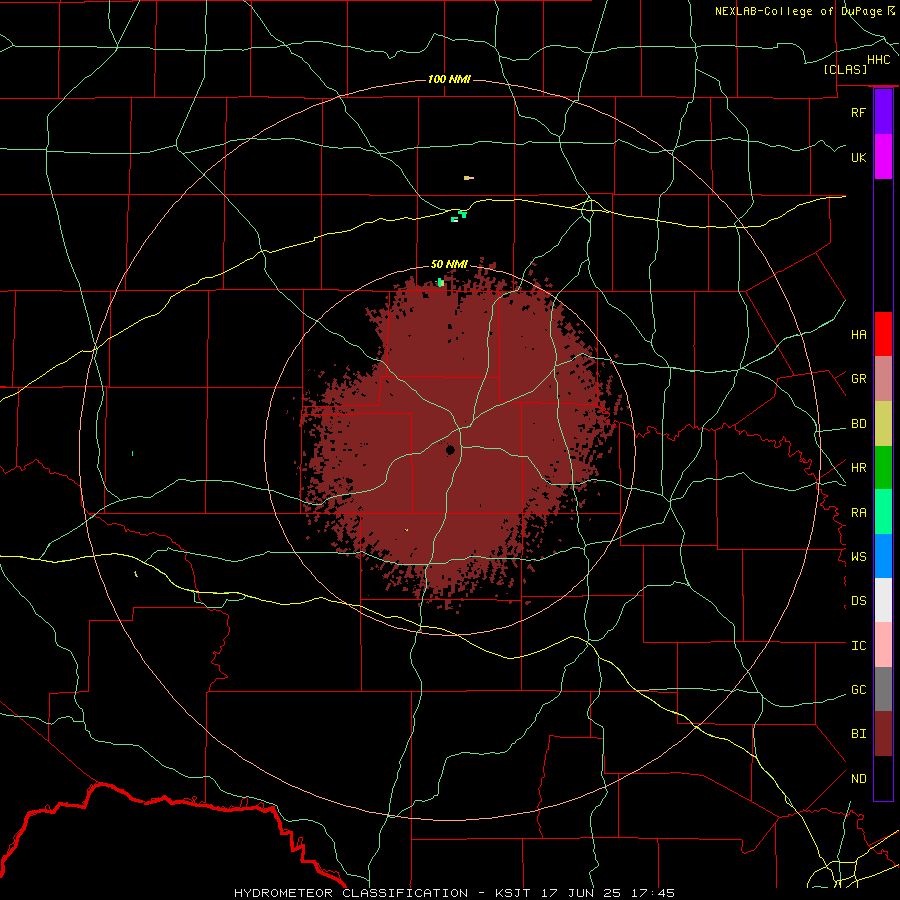Screen dimensions: 900x900
Task: Click the RF purple legend swatch
Action: (x=883, y=112)
